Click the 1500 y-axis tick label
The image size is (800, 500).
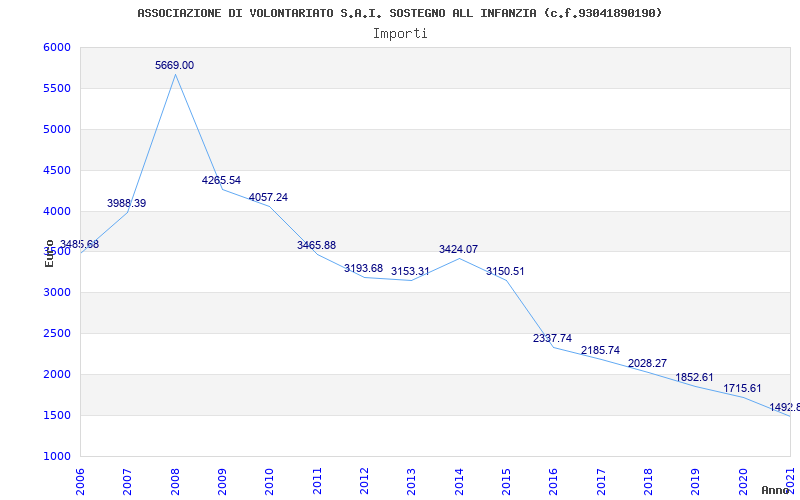[57, 415]
